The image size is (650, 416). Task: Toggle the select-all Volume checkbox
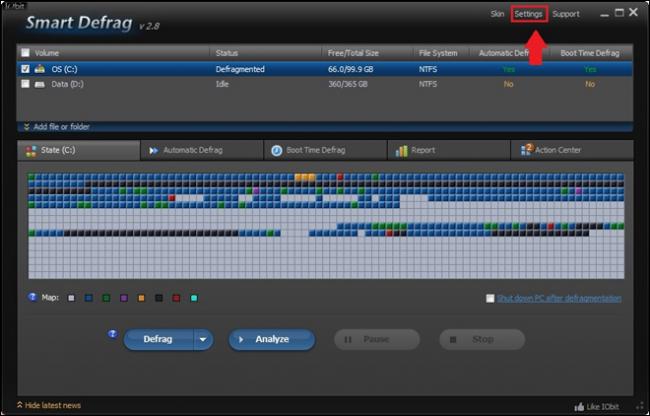(25, 53)
